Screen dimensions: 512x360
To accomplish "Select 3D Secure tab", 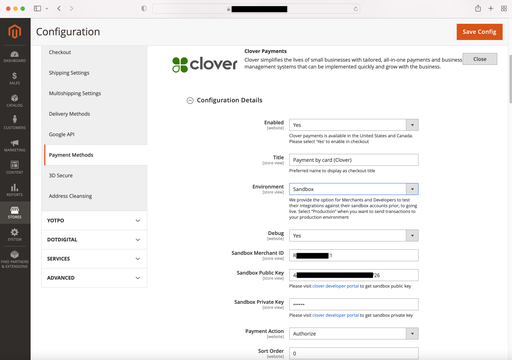I will coord(94,176).
